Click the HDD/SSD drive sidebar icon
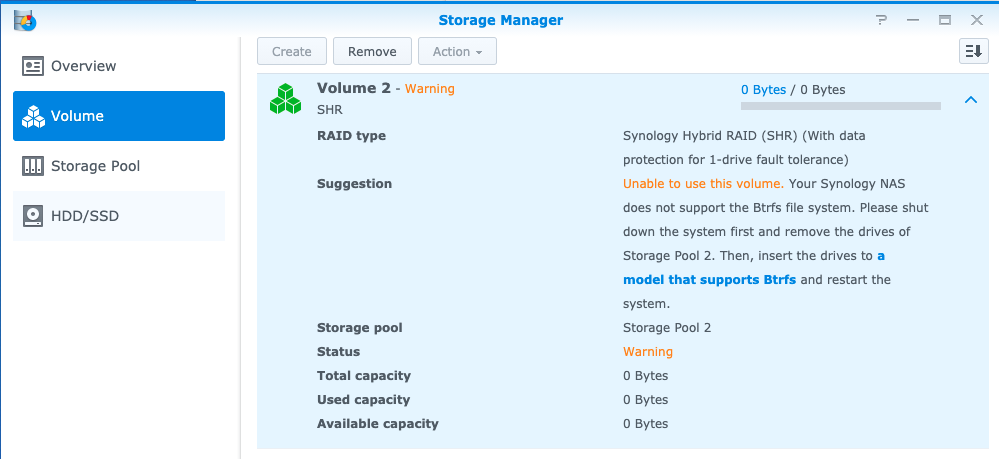This screenshot has height=459, width=999. tap(32, 216)
